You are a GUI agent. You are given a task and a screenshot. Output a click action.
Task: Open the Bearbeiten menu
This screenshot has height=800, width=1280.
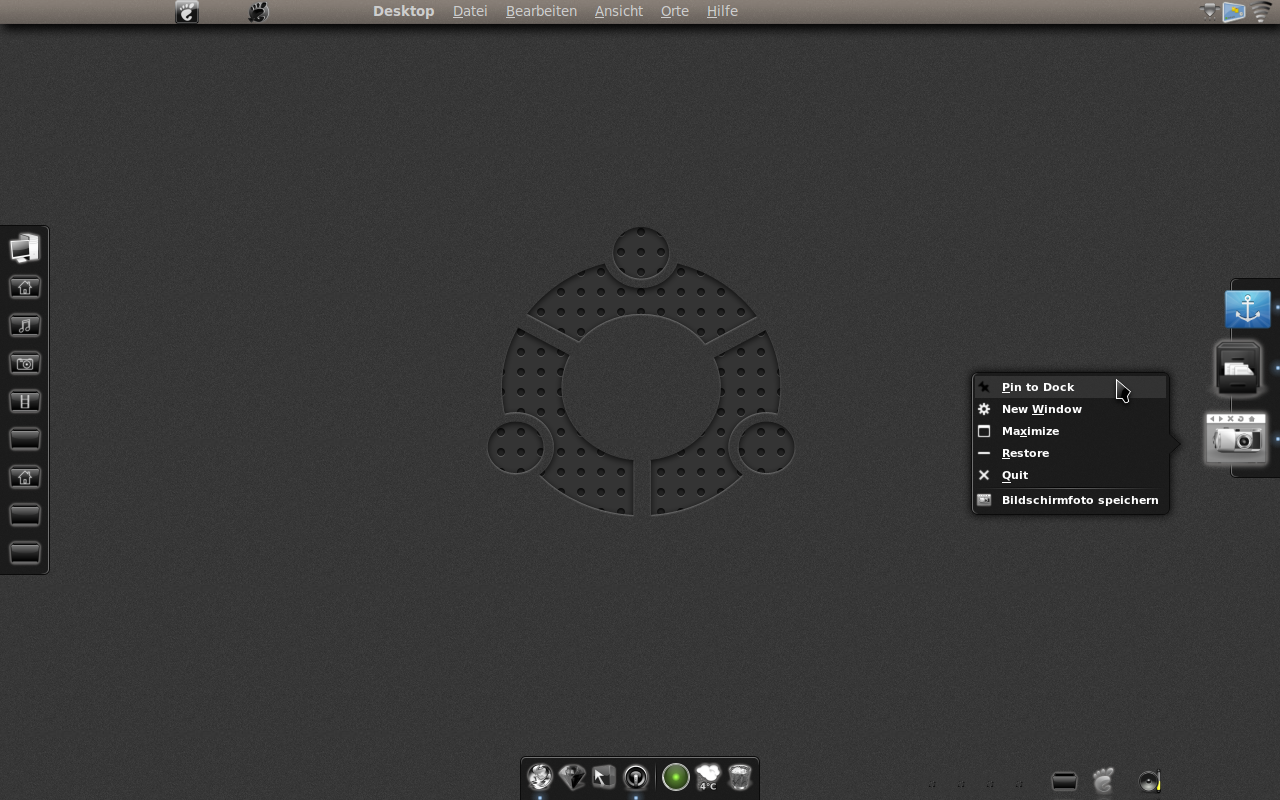(x=541, y=11)
